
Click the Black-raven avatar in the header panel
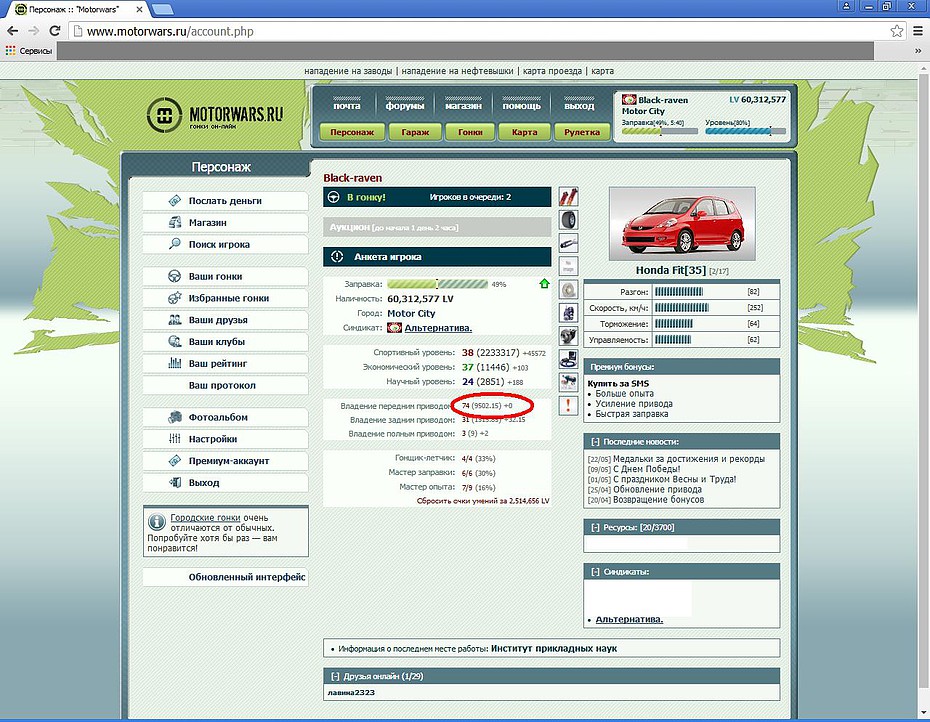(x=629, y=100)
